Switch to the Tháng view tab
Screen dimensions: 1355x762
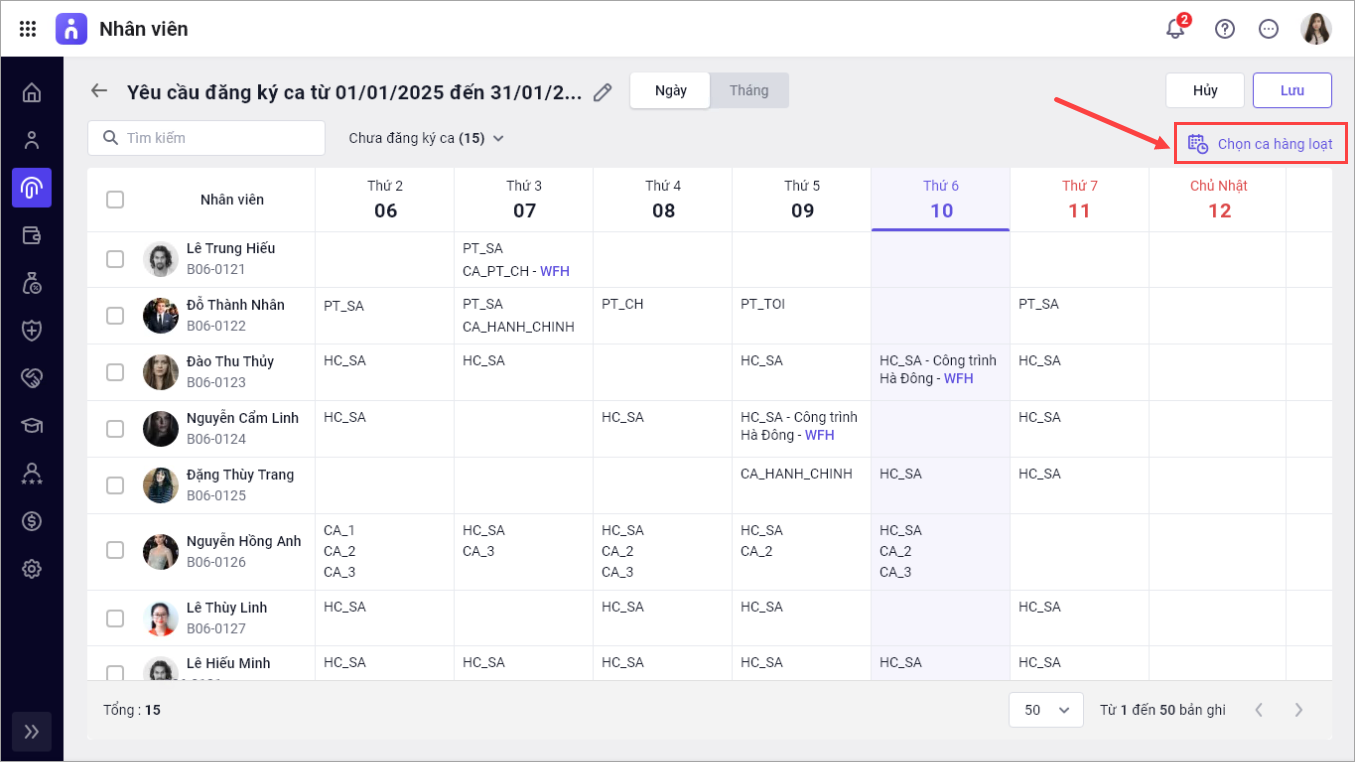tap(749, 90)
